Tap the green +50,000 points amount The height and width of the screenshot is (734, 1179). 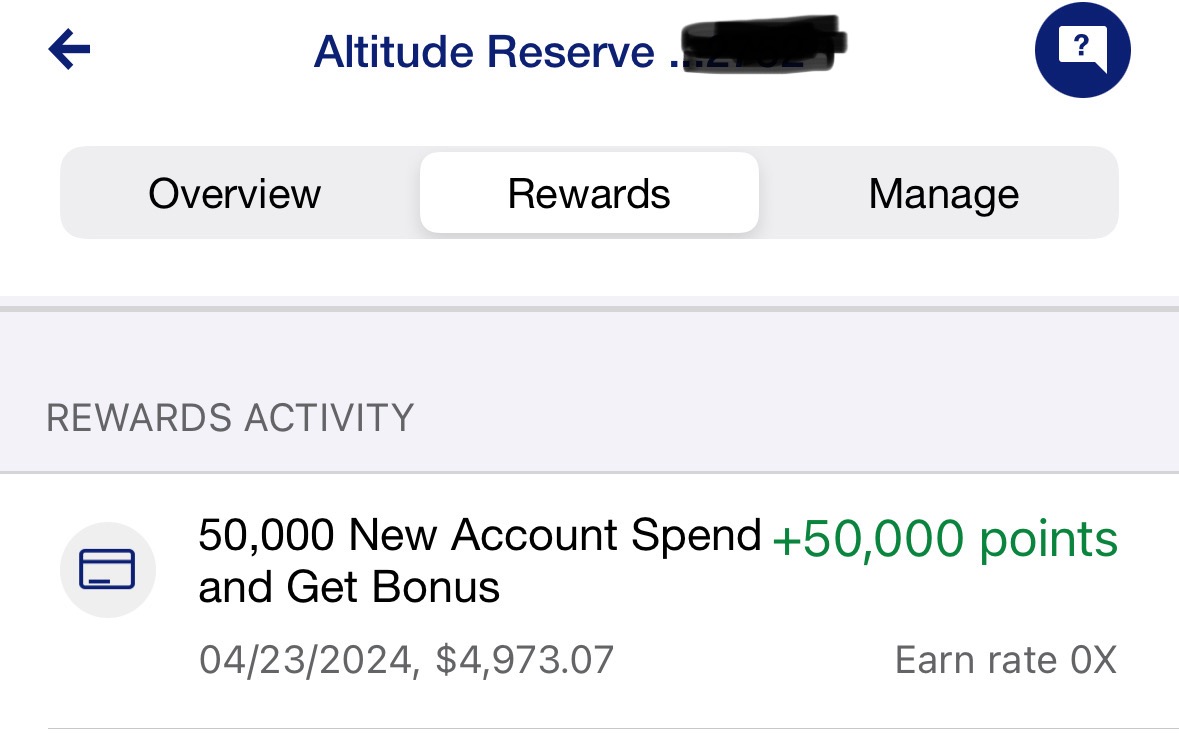(945, 539)
